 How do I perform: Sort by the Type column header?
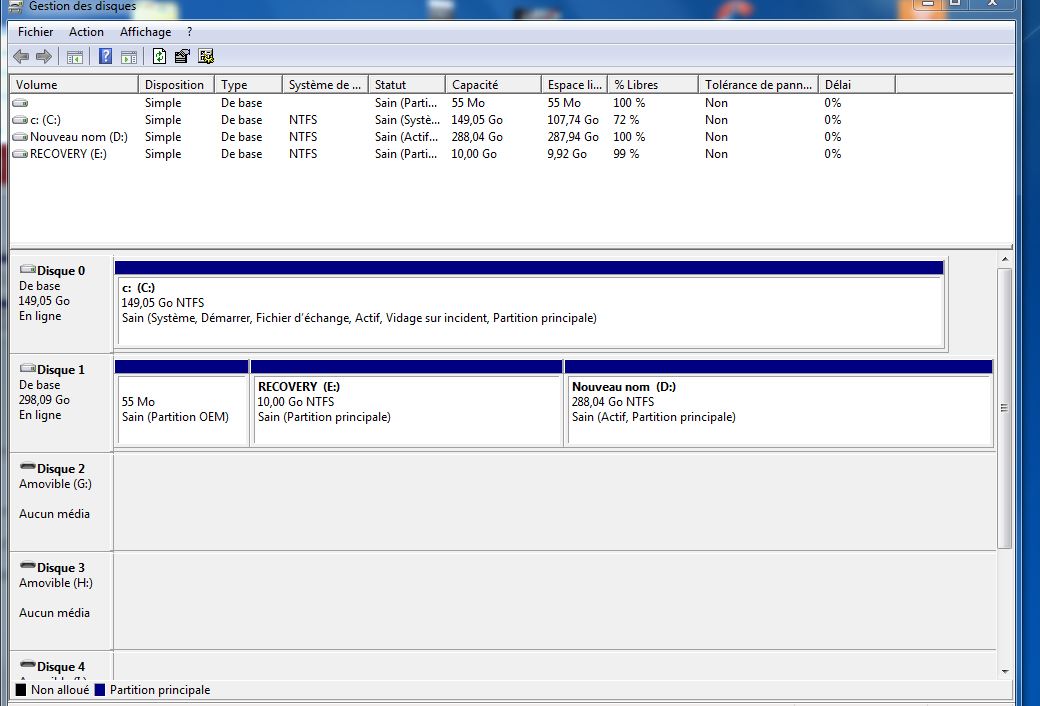[x=248, y=85]
